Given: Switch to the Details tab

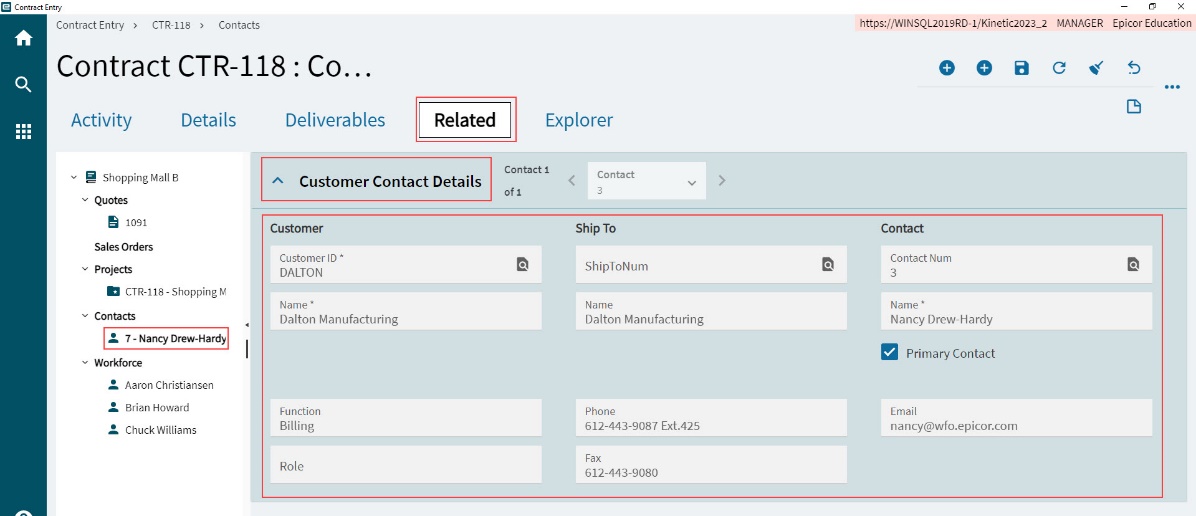Looking at the screenshot, I should pos(208,120).
